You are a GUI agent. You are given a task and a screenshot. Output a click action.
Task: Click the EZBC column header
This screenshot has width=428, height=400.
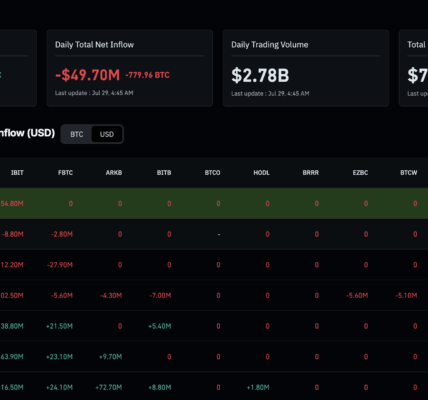tap(360, 173)
